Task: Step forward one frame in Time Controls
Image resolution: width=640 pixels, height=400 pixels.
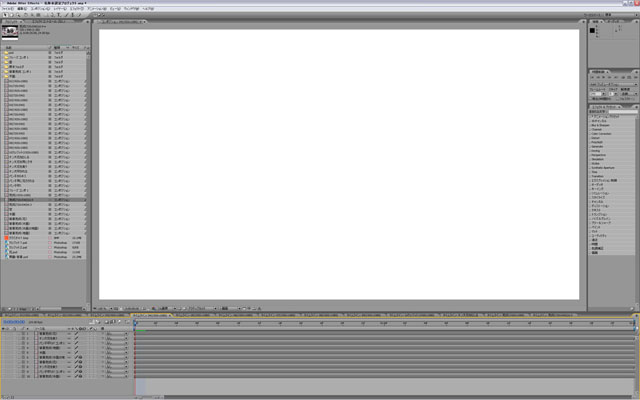Action: pos(609,77)
